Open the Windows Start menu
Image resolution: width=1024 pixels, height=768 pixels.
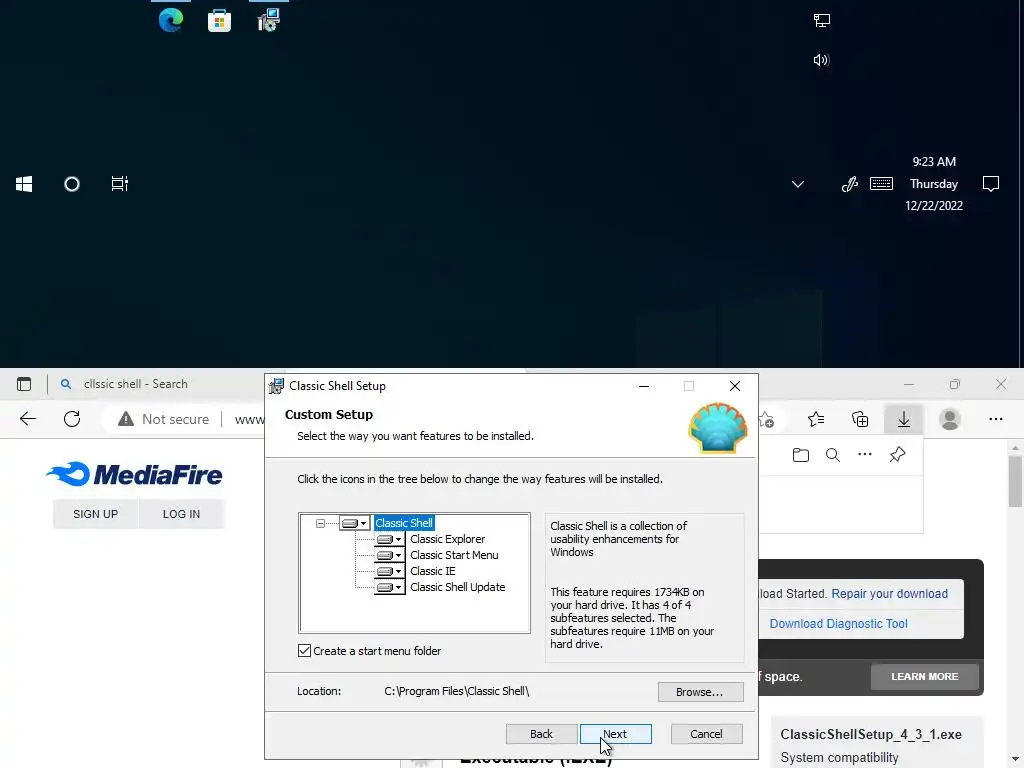pyautogui.click(x=24, y=184)
